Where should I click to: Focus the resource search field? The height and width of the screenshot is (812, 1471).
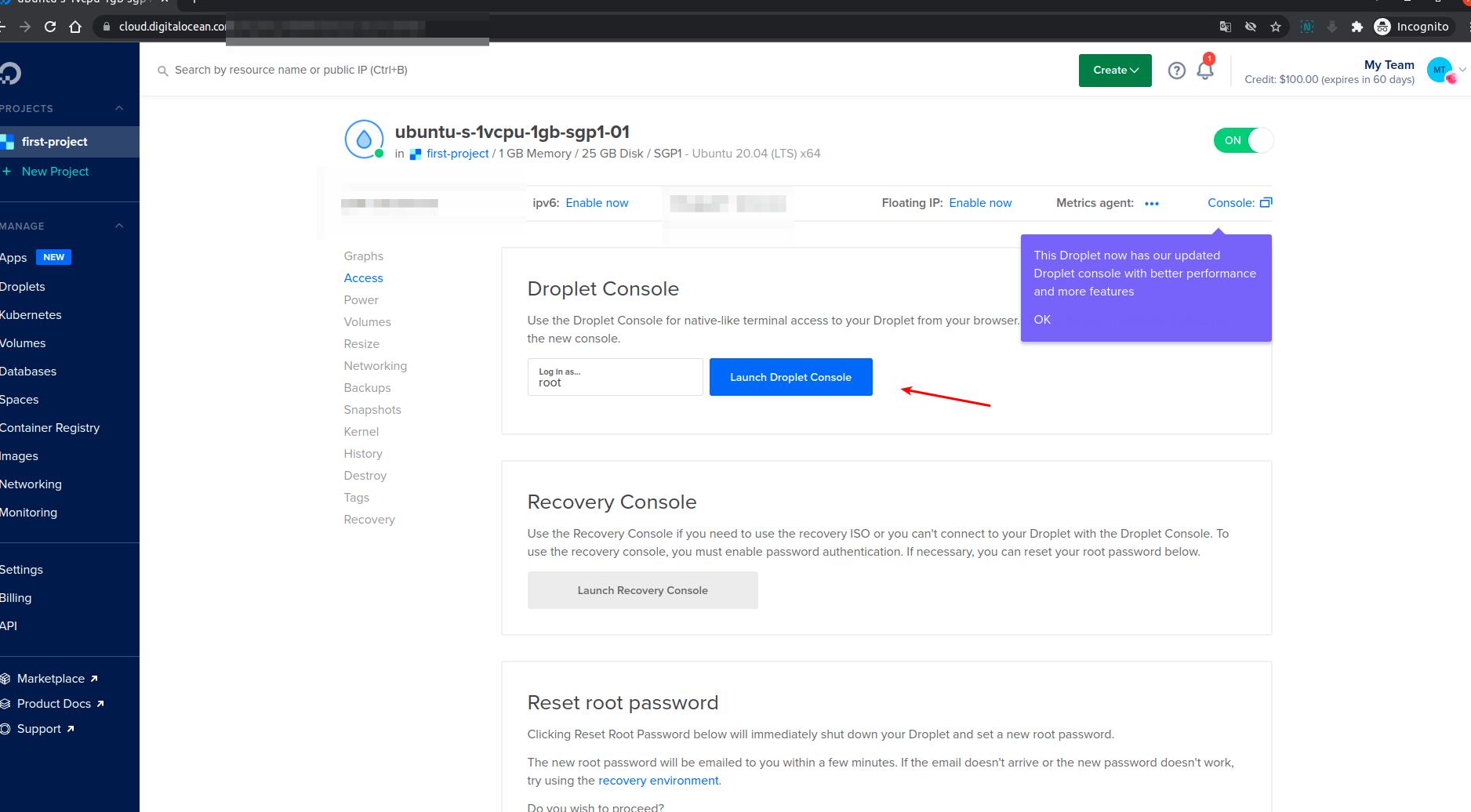[291, 70]
